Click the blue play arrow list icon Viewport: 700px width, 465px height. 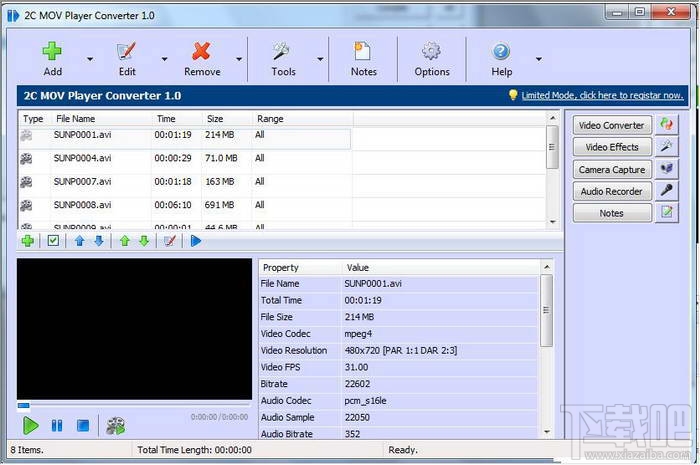coord(196,241)
